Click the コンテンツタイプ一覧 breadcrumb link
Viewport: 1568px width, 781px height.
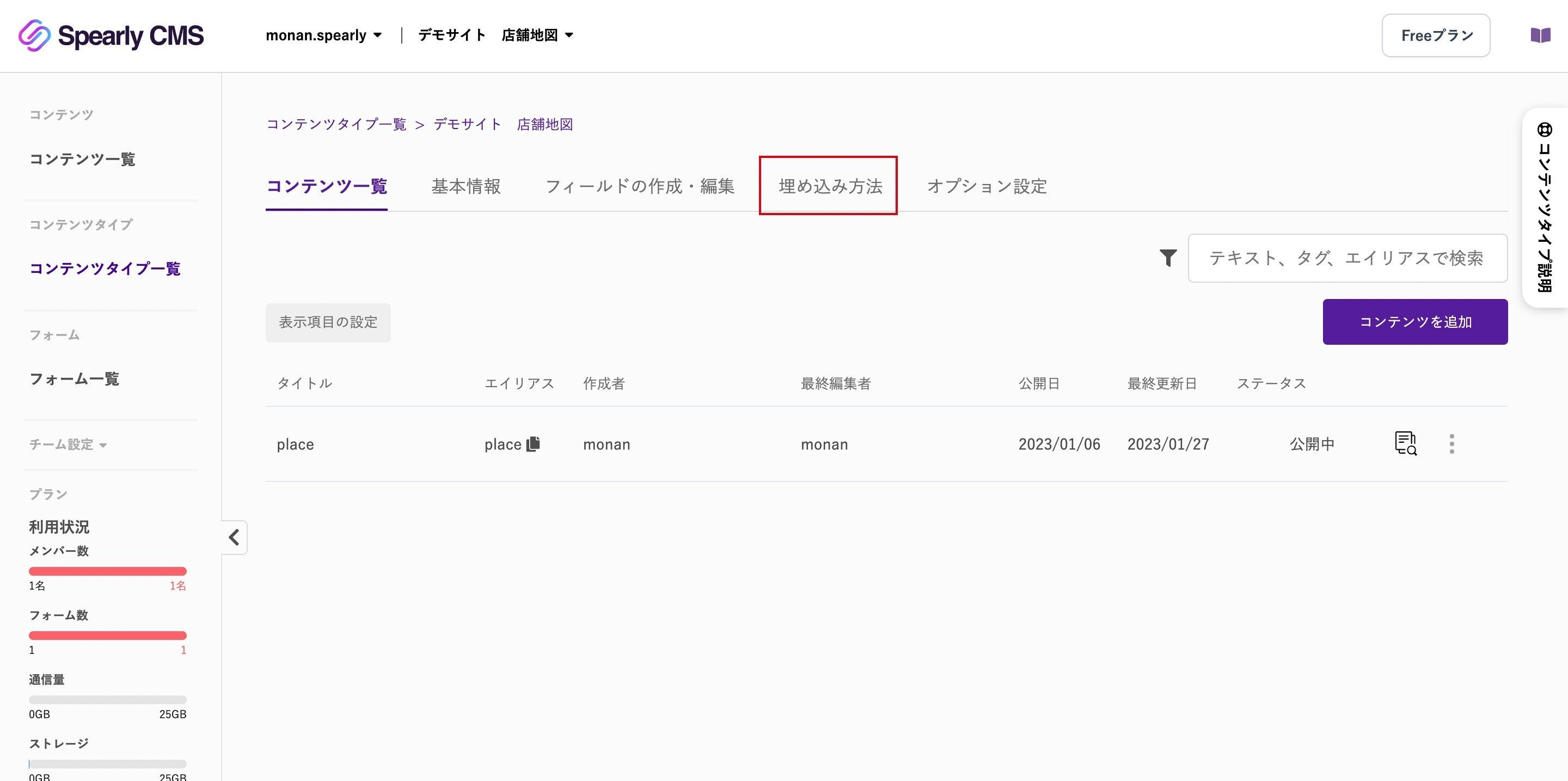coord(336,124)
